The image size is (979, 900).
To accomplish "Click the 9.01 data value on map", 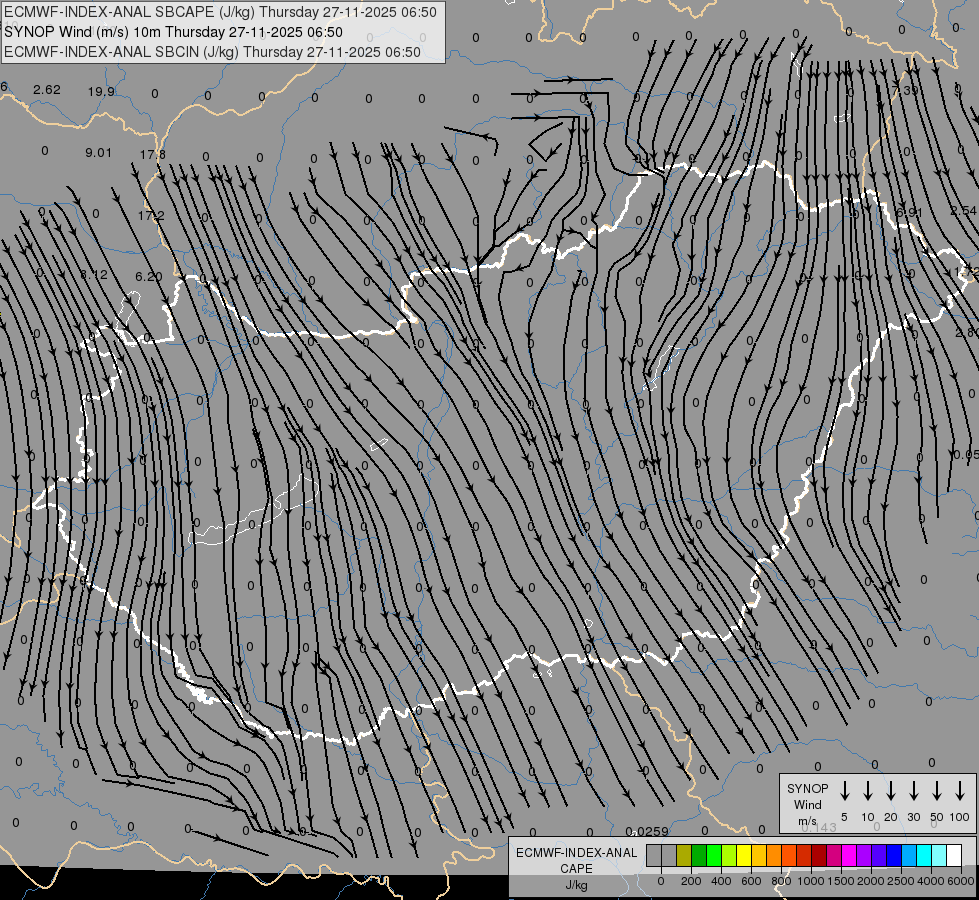I will [98, 152].
